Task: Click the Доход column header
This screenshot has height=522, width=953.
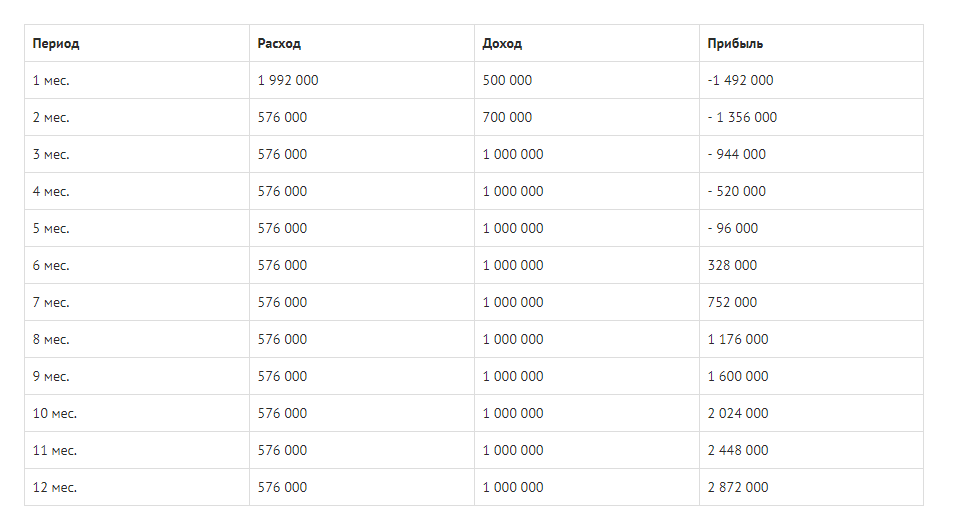Action: click(502, 44)
